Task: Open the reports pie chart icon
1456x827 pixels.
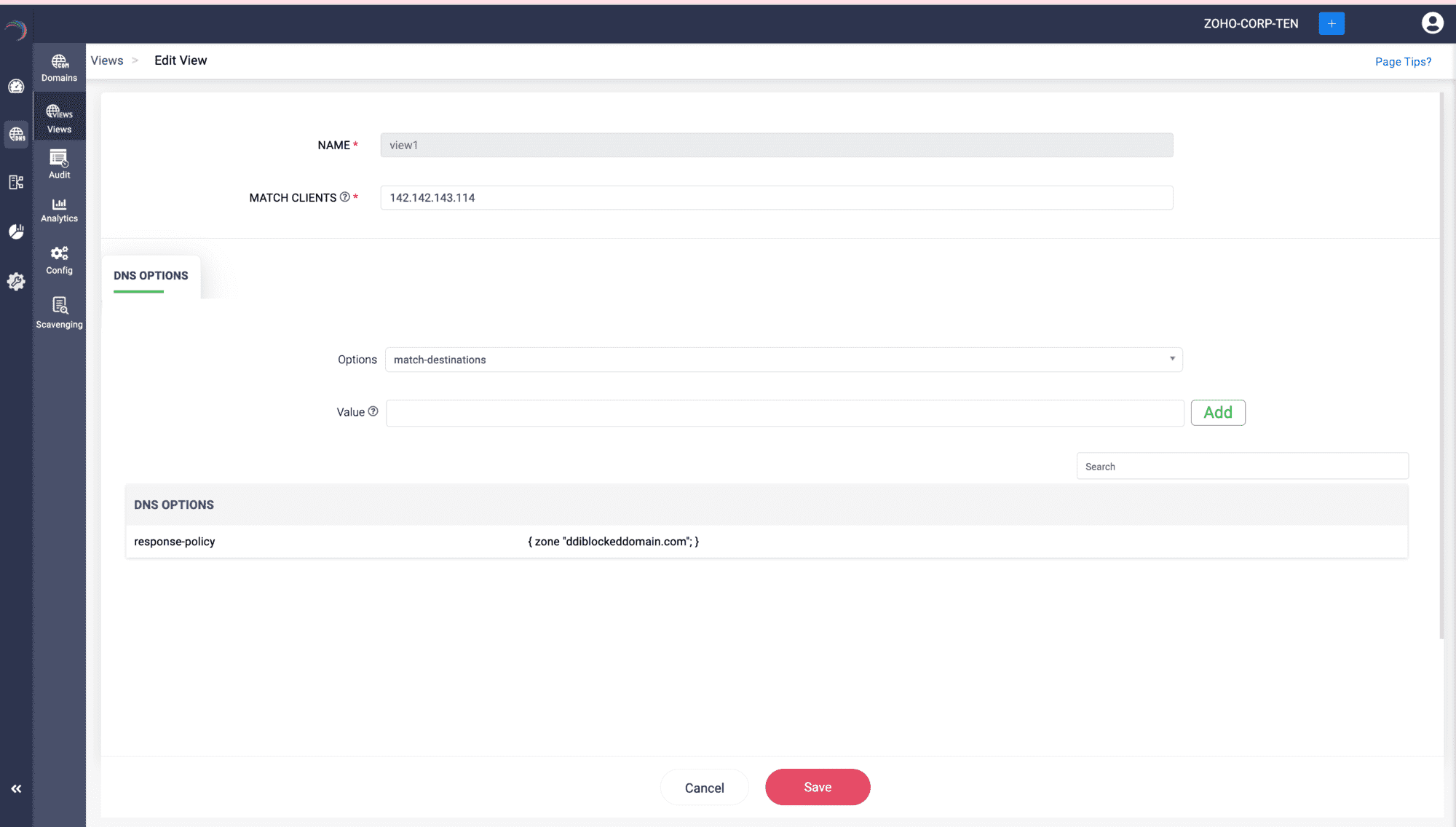Action: pyautogui.click(x=16, y=232)
